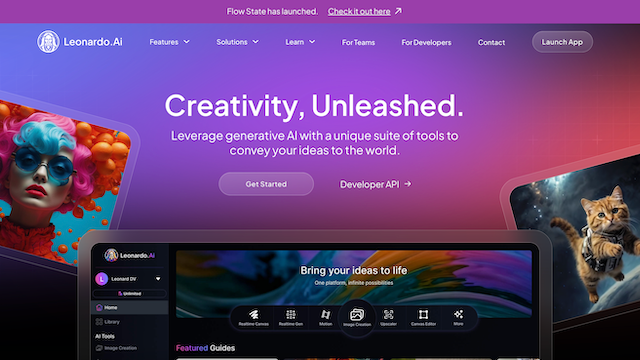This screenshot has width=640, height=360.
Task: Click the Image Creation icon in sidebar
Action: click(99, 348)
